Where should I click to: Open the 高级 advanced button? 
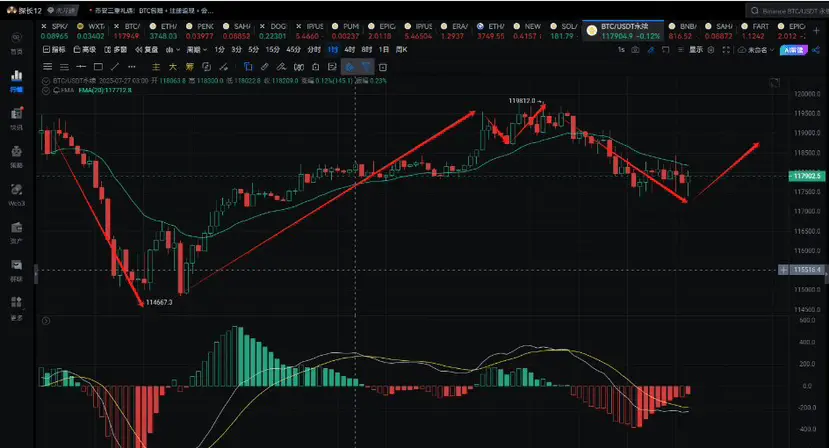(x=85, y=50)
